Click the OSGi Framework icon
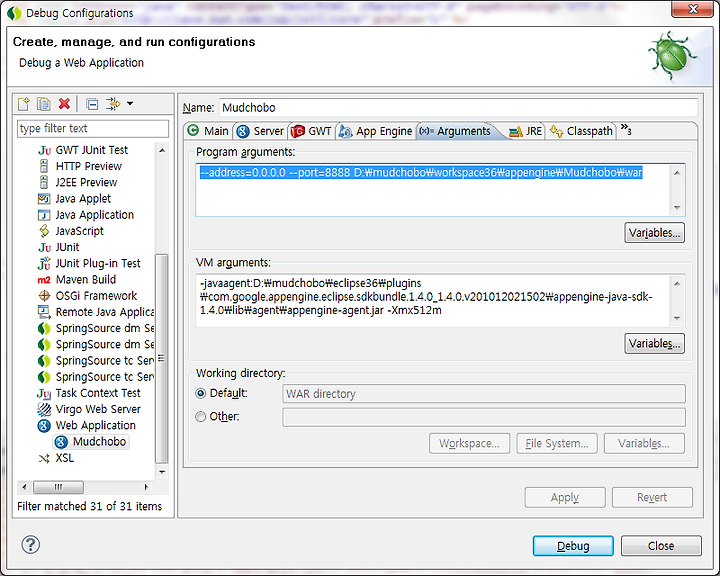The width and height of the screenshot is (720, 576). tap(44, 296)
